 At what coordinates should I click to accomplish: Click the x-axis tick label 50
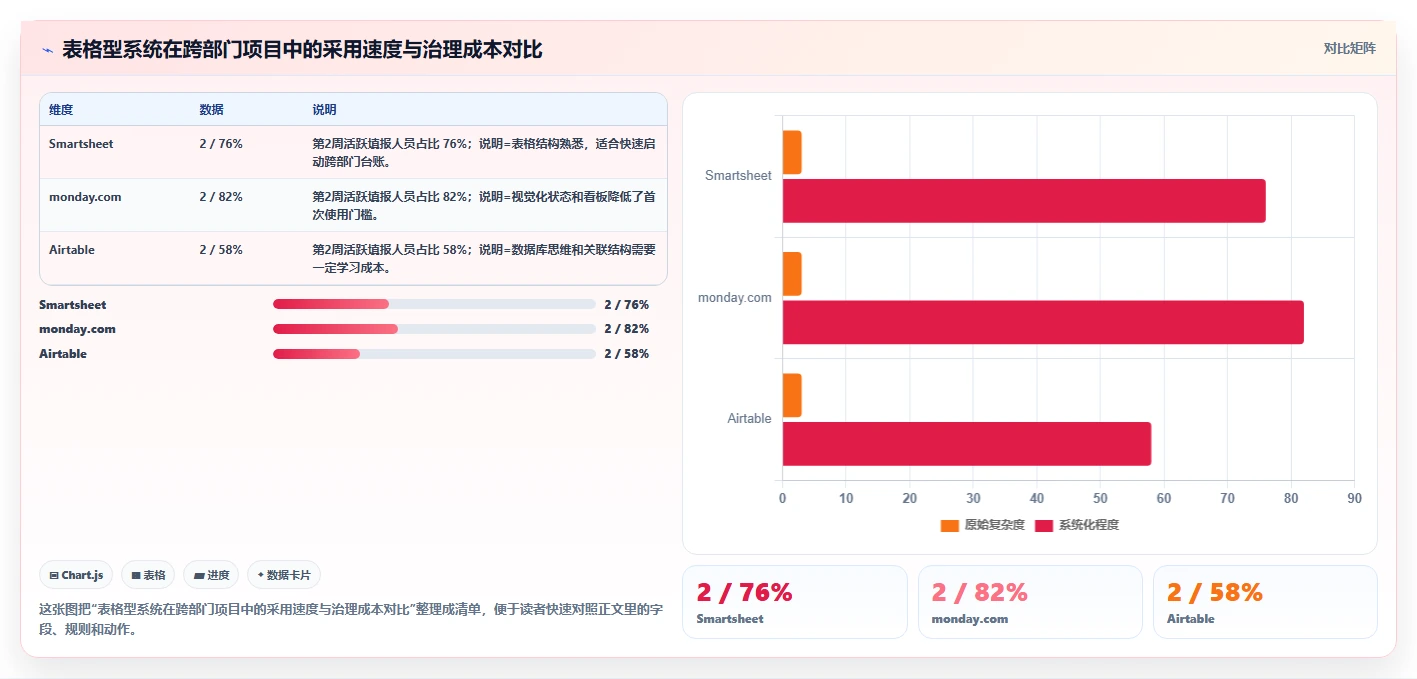(1100, 498)
